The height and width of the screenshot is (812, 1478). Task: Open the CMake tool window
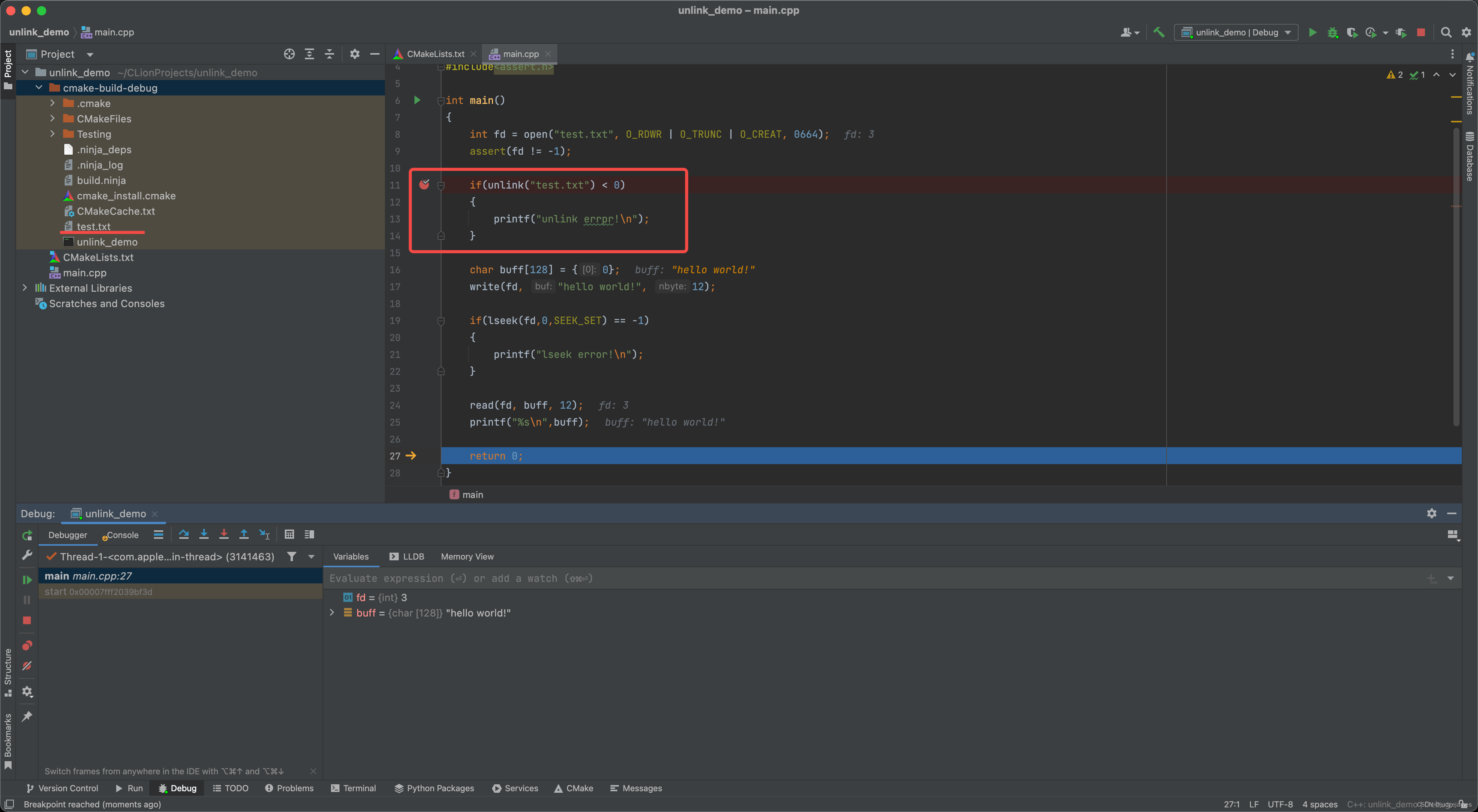pyautogui.click(x=574, y=788)
